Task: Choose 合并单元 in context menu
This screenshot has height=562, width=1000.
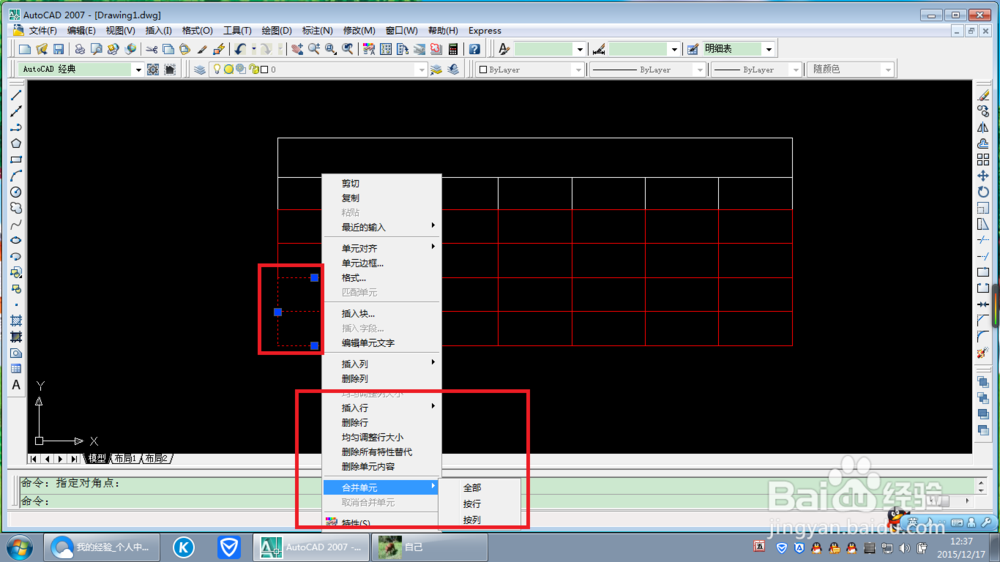Action: pyautogui.click(x=381, y=487)
